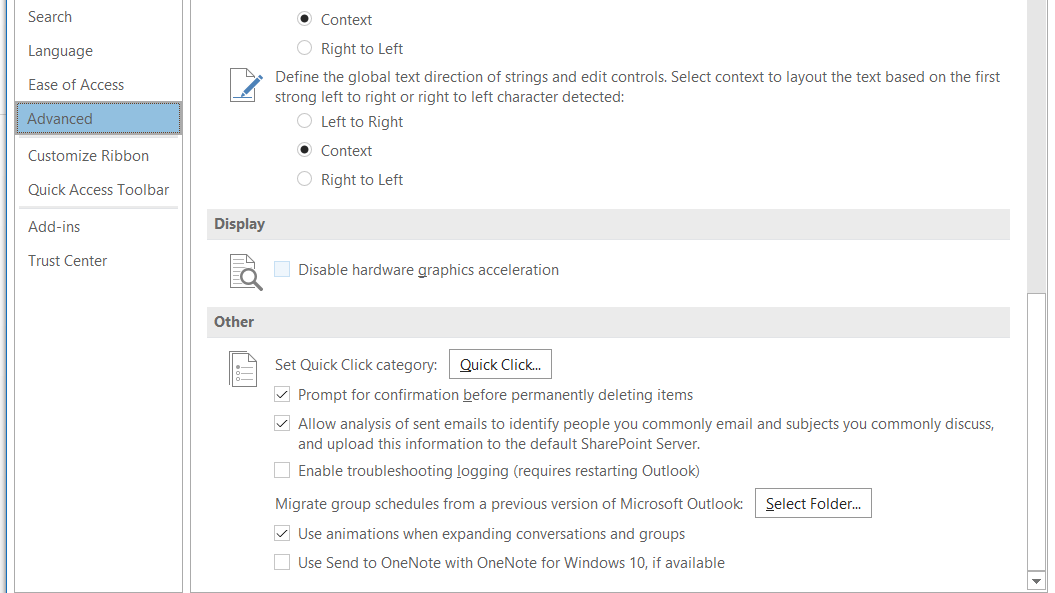Select the lower Right to Left radio

click(305, 180)
